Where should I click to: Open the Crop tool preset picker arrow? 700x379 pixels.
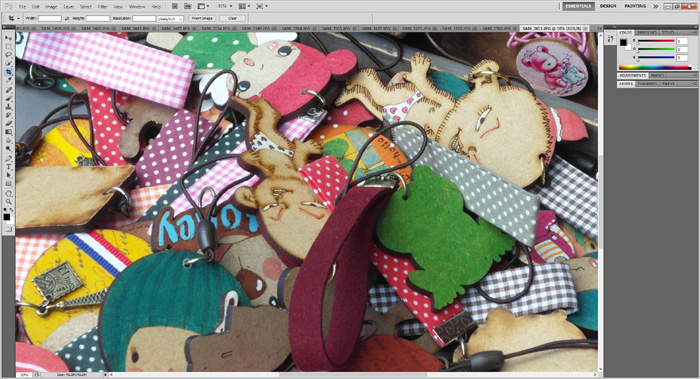pos(18,18)
